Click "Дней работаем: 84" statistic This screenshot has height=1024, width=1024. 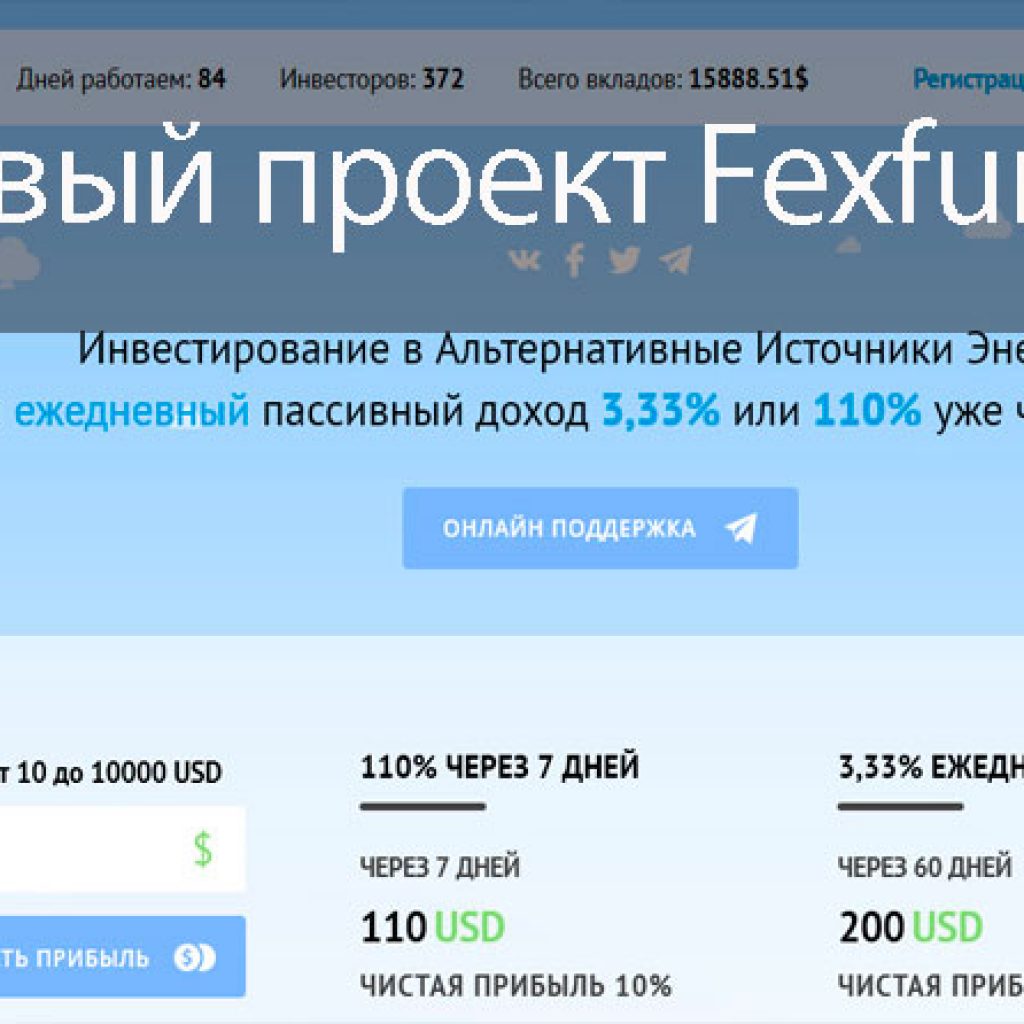coord(121,79)
